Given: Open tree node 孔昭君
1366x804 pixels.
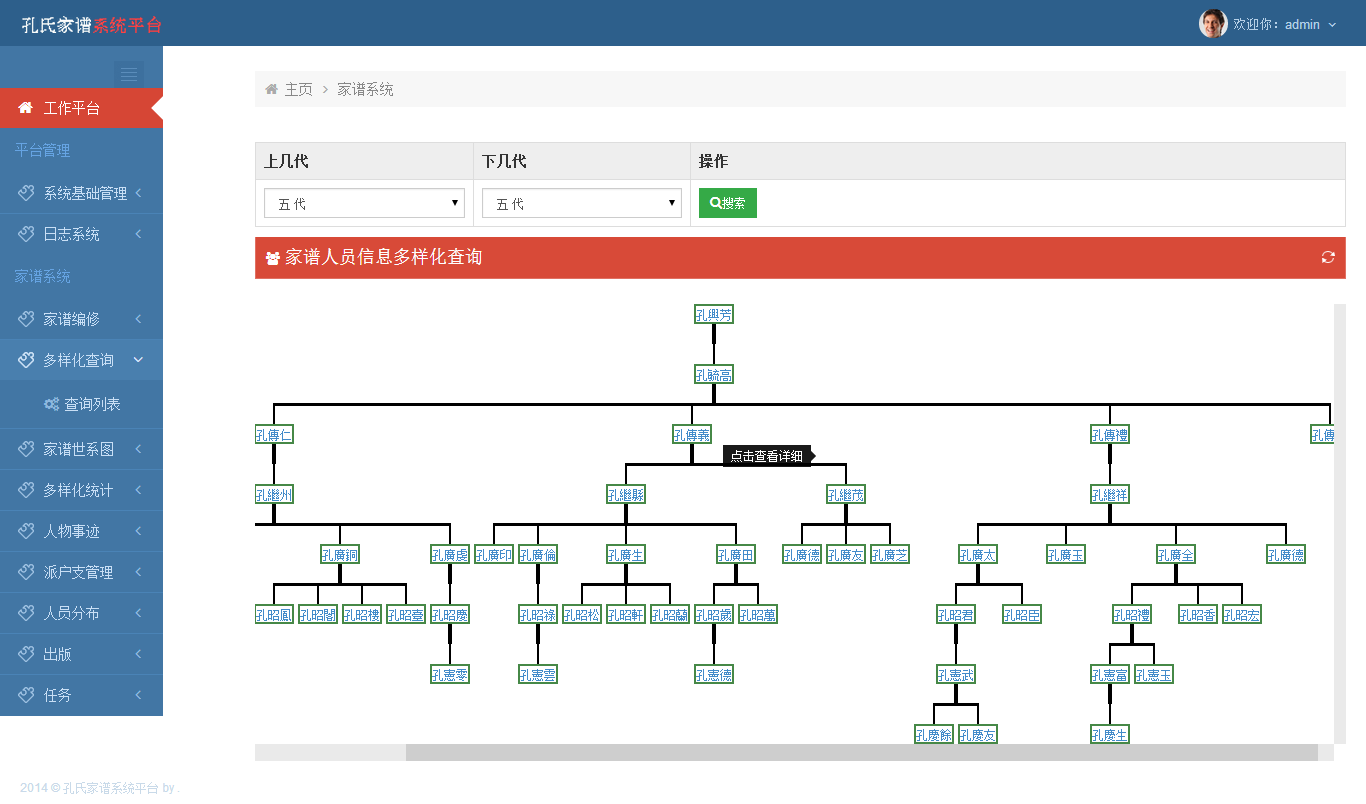Looking at the screenshot, I should pyautogui.click(x=956, y=615).
